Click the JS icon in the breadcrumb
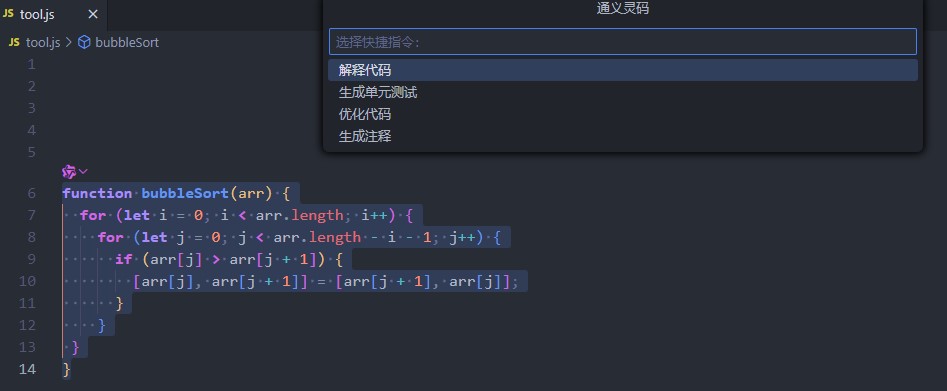947x391 pixels. pos(14,42)
